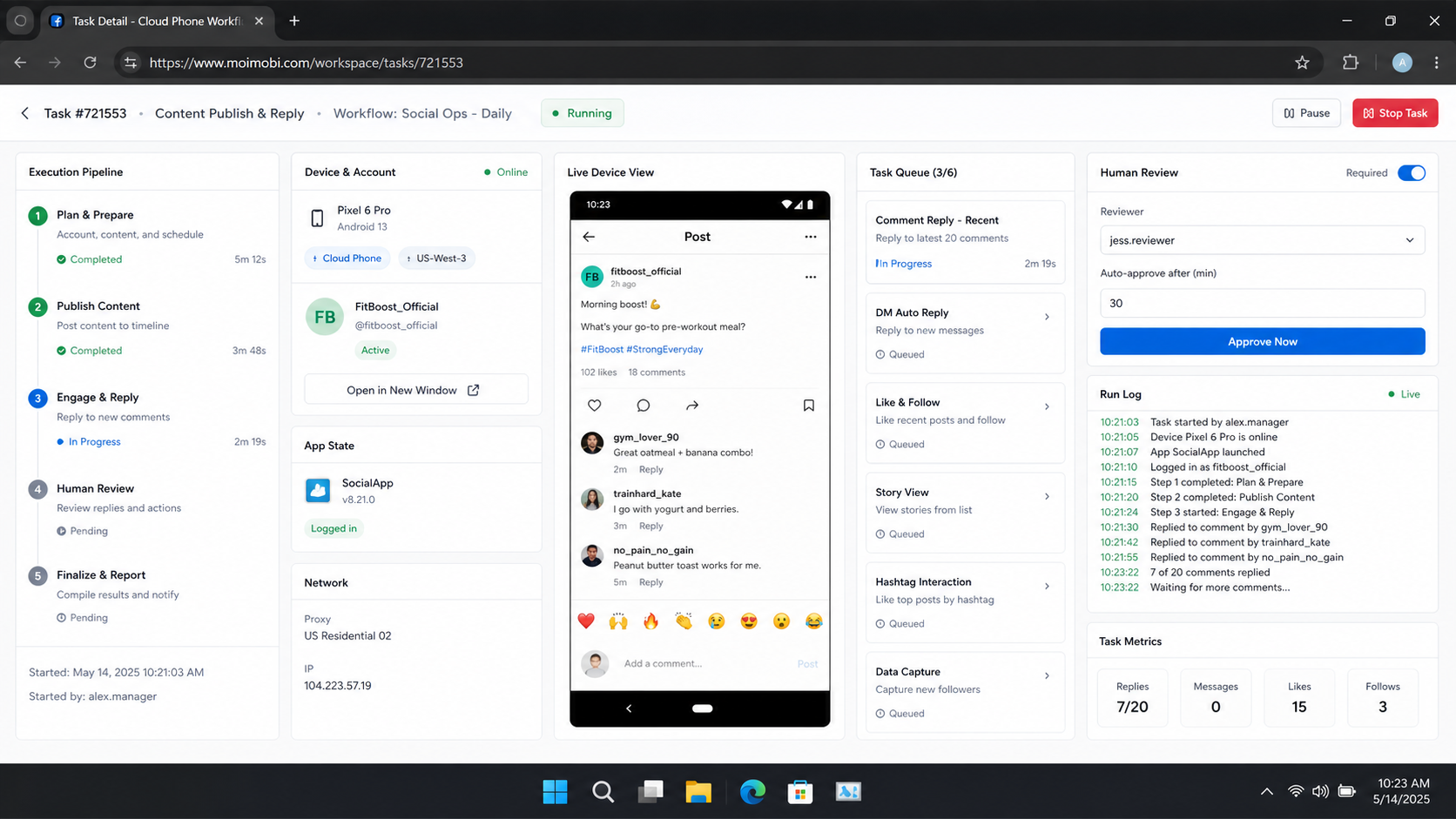Click the Approve Now button

pos(1262,341)
